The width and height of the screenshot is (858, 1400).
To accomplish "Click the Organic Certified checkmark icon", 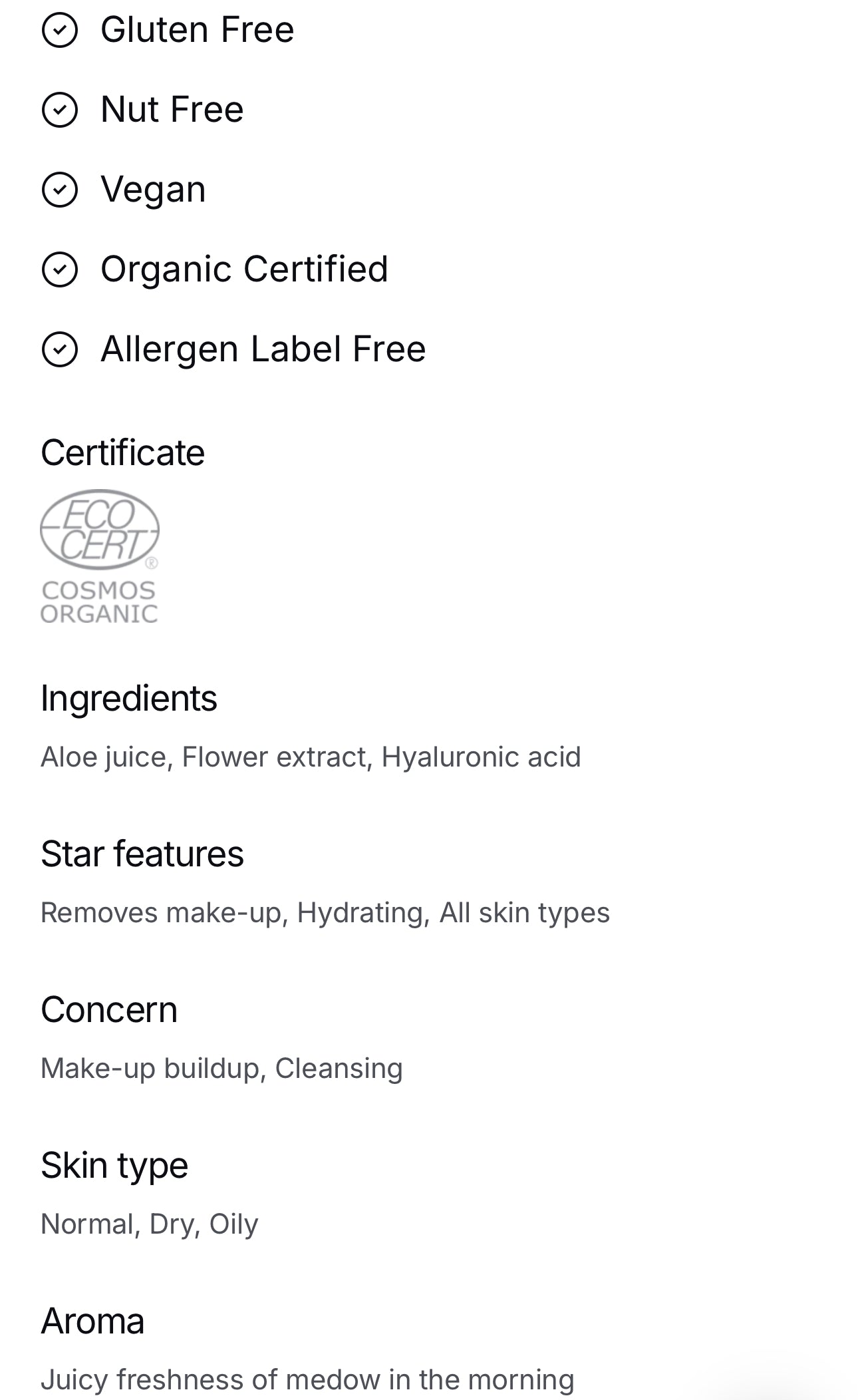I will (x=60, y=269).
